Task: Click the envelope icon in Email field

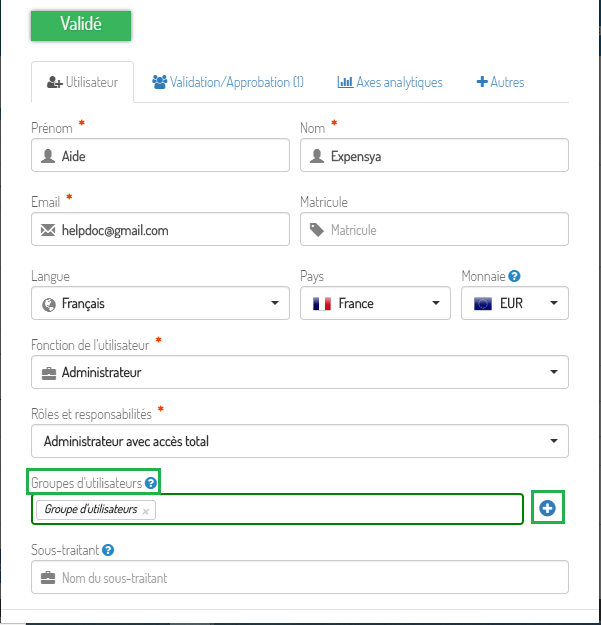Action: tap(48, 230)
